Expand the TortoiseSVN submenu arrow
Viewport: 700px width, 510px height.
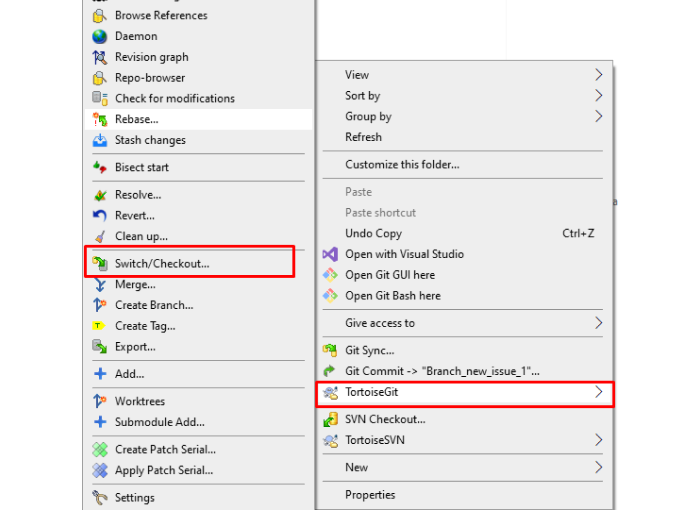click(599, 440)
